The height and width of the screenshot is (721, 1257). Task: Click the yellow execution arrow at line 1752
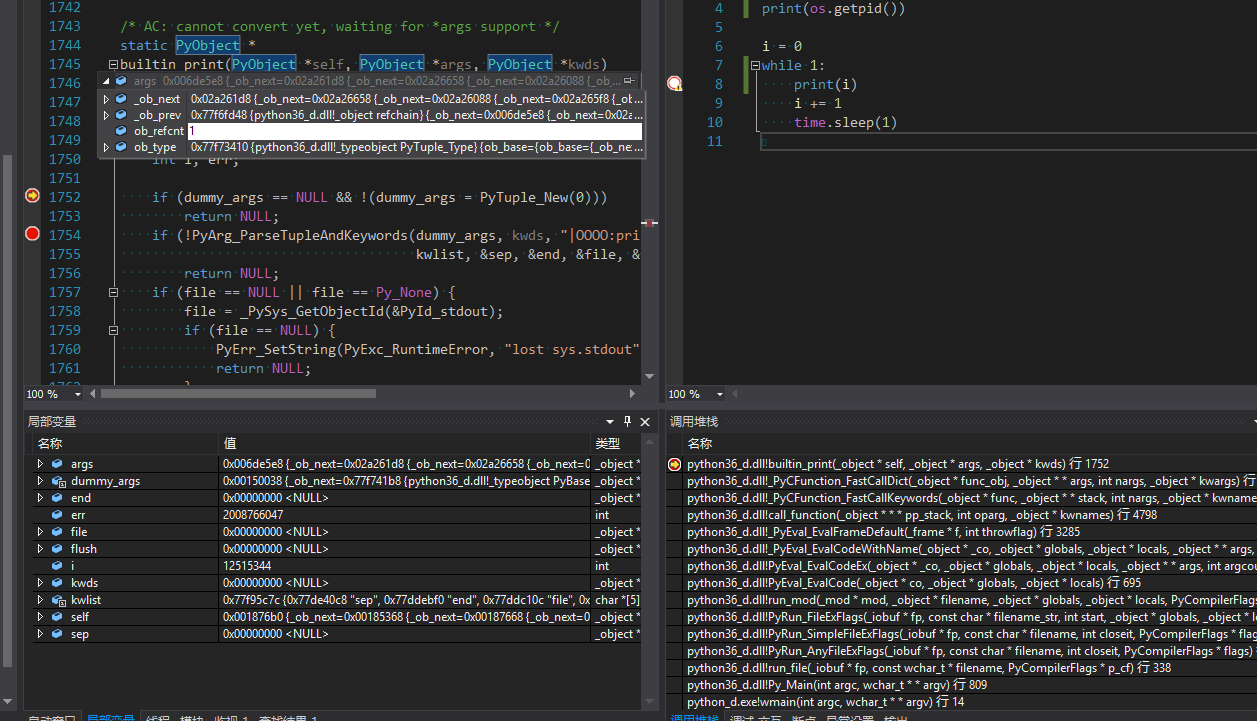31,196
